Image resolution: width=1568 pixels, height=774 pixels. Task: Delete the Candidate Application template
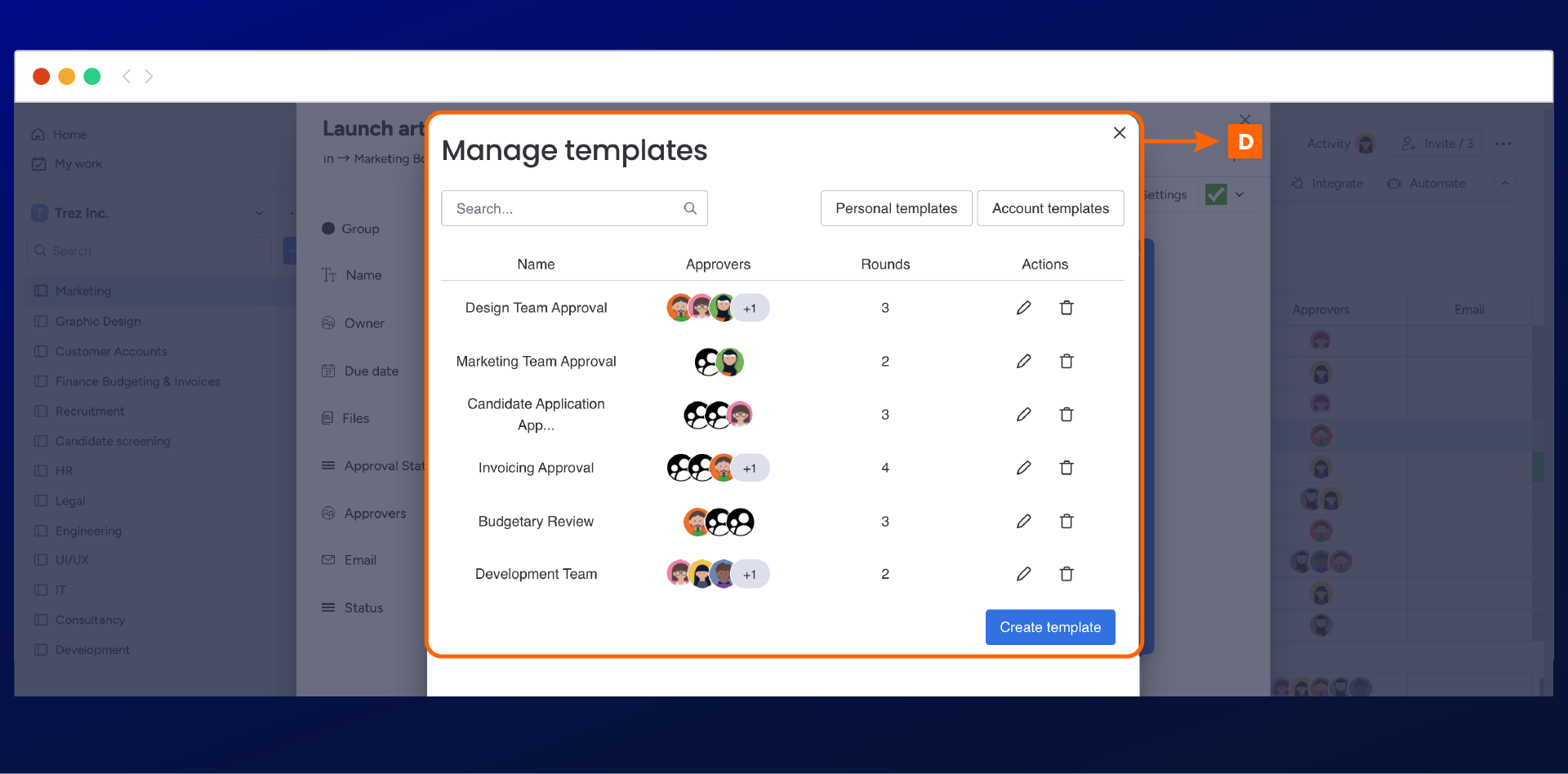coord(1066,415)
